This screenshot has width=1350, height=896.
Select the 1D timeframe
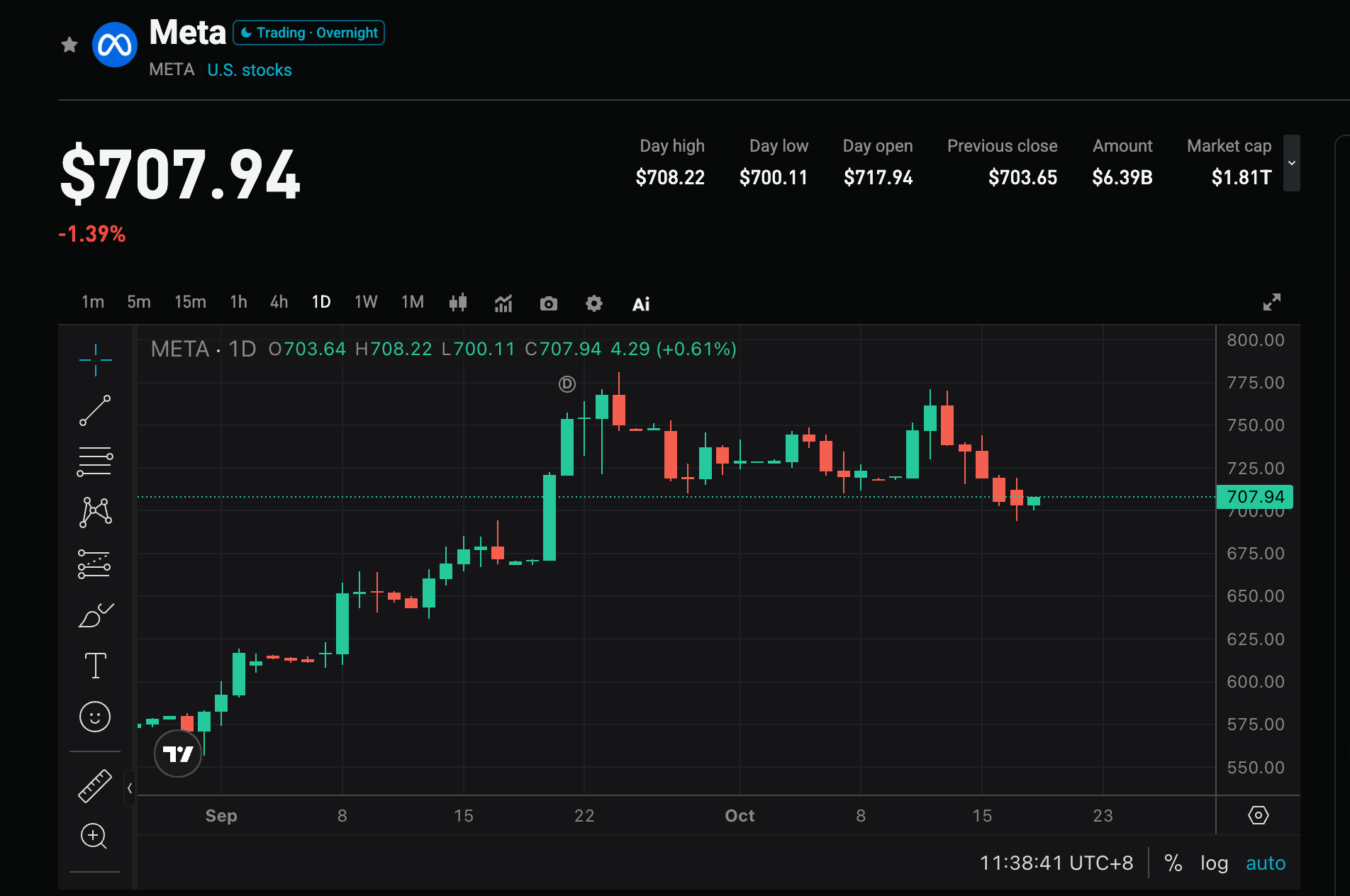click(321, 302)
